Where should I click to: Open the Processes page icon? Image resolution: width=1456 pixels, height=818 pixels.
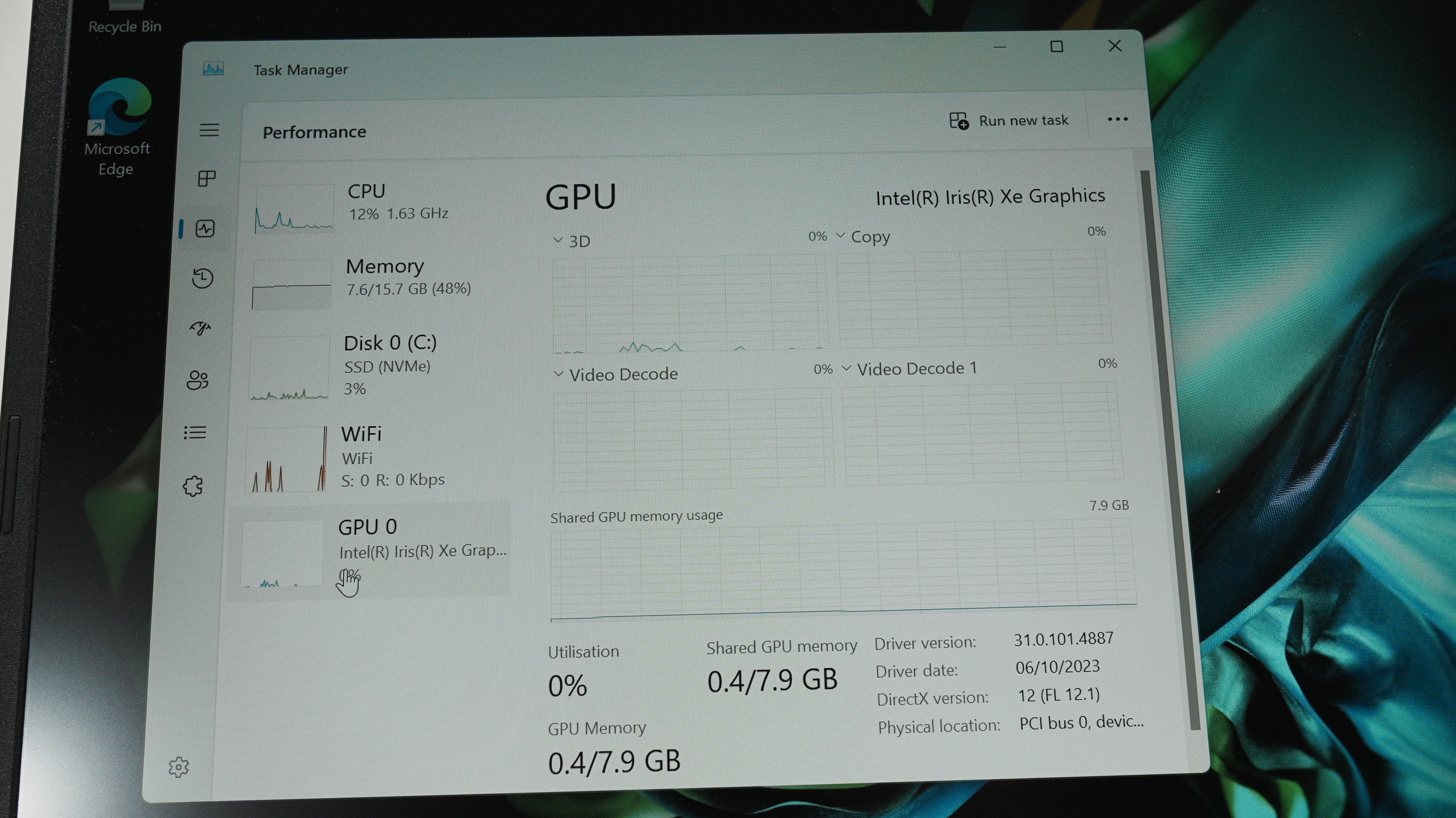206,179
